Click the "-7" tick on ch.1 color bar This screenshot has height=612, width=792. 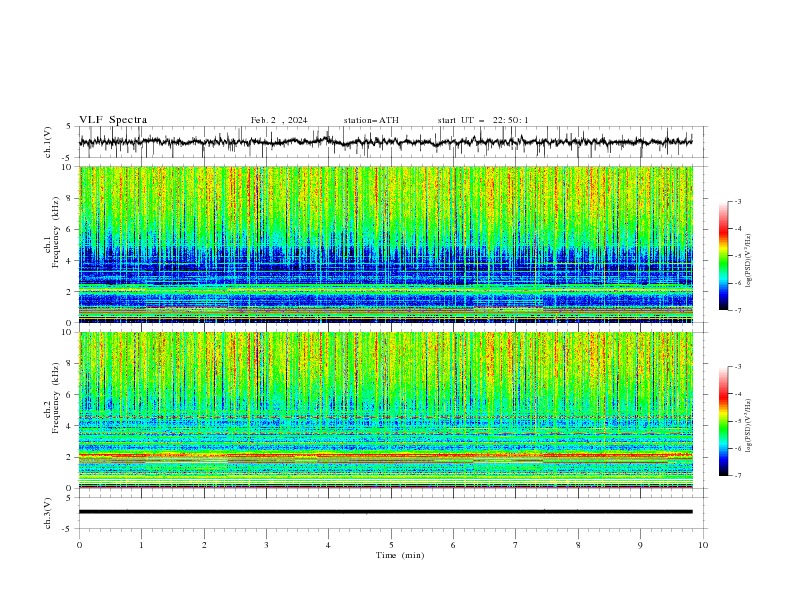[x=738, y=310]
